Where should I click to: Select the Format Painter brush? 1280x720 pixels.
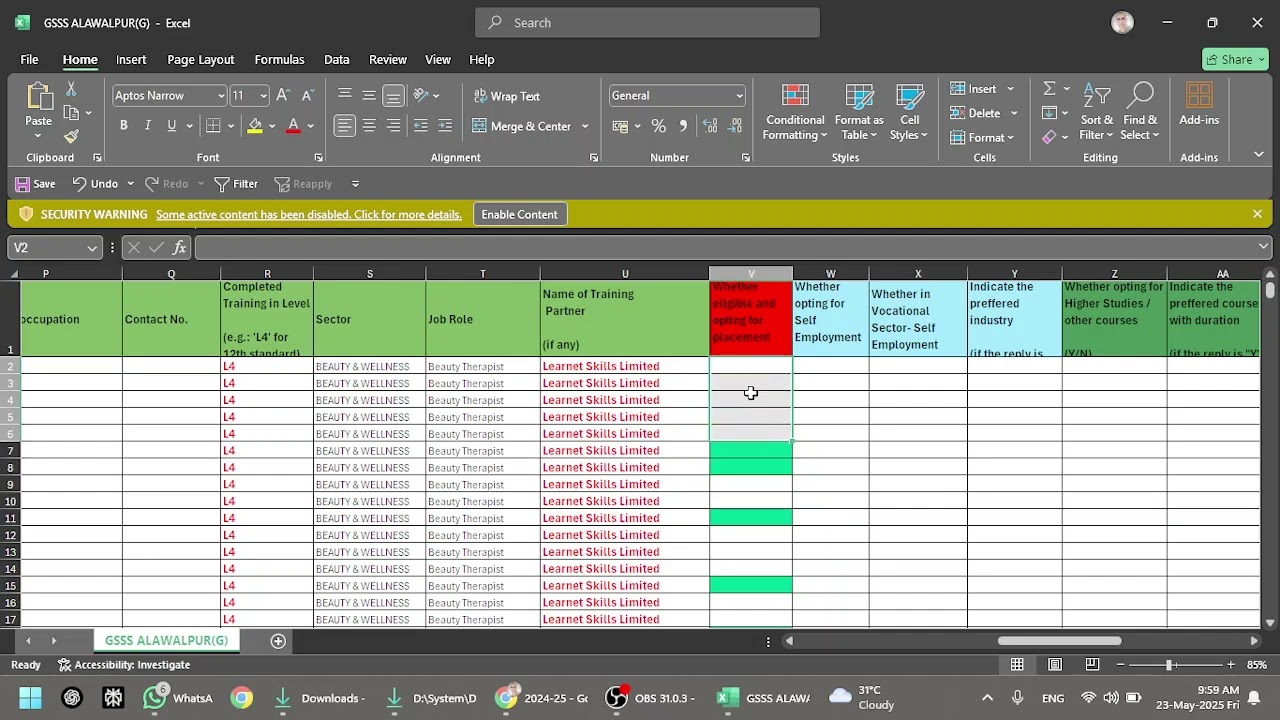[x=71, y=137]
